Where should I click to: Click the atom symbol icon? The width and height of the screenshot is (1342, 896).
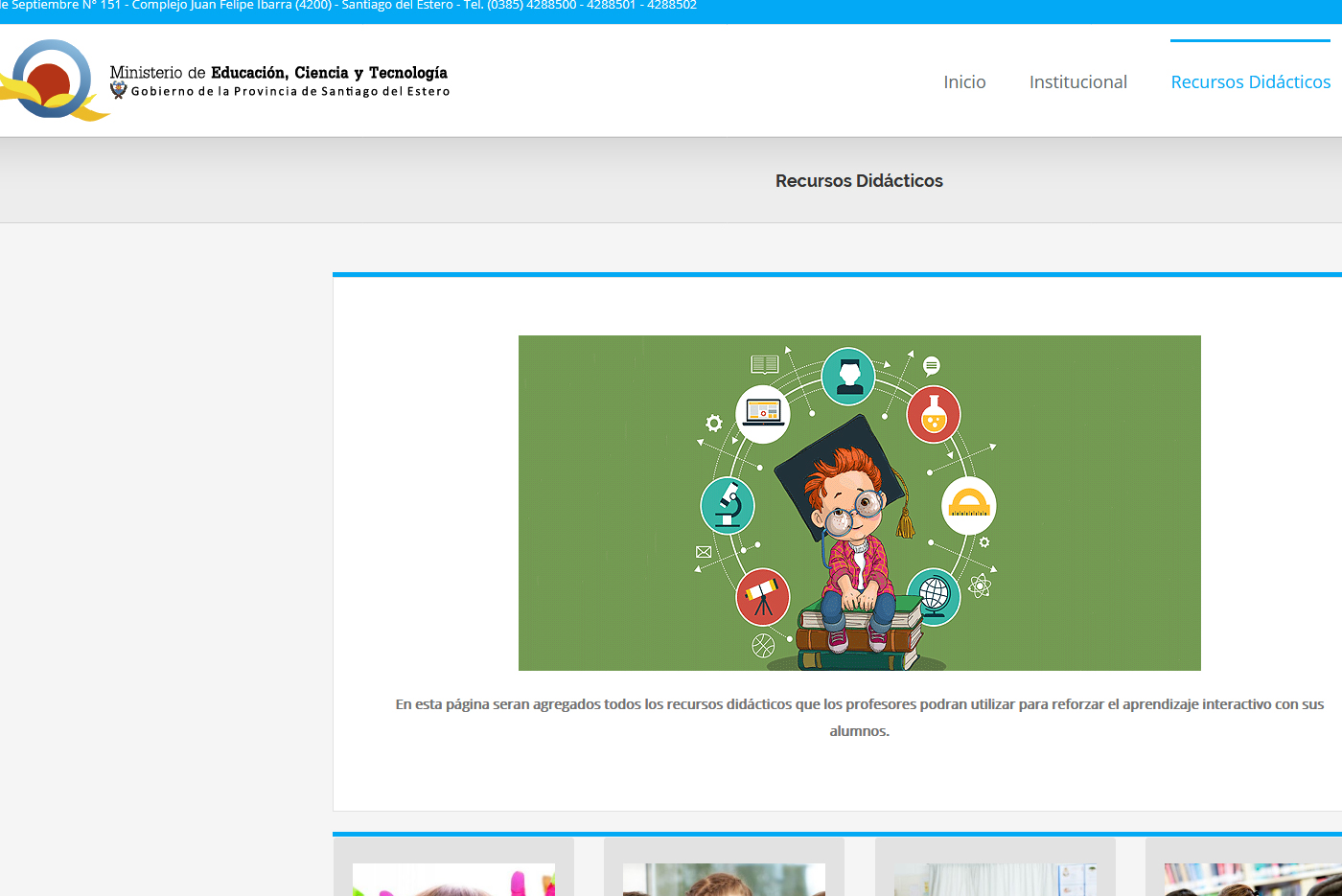980,586
